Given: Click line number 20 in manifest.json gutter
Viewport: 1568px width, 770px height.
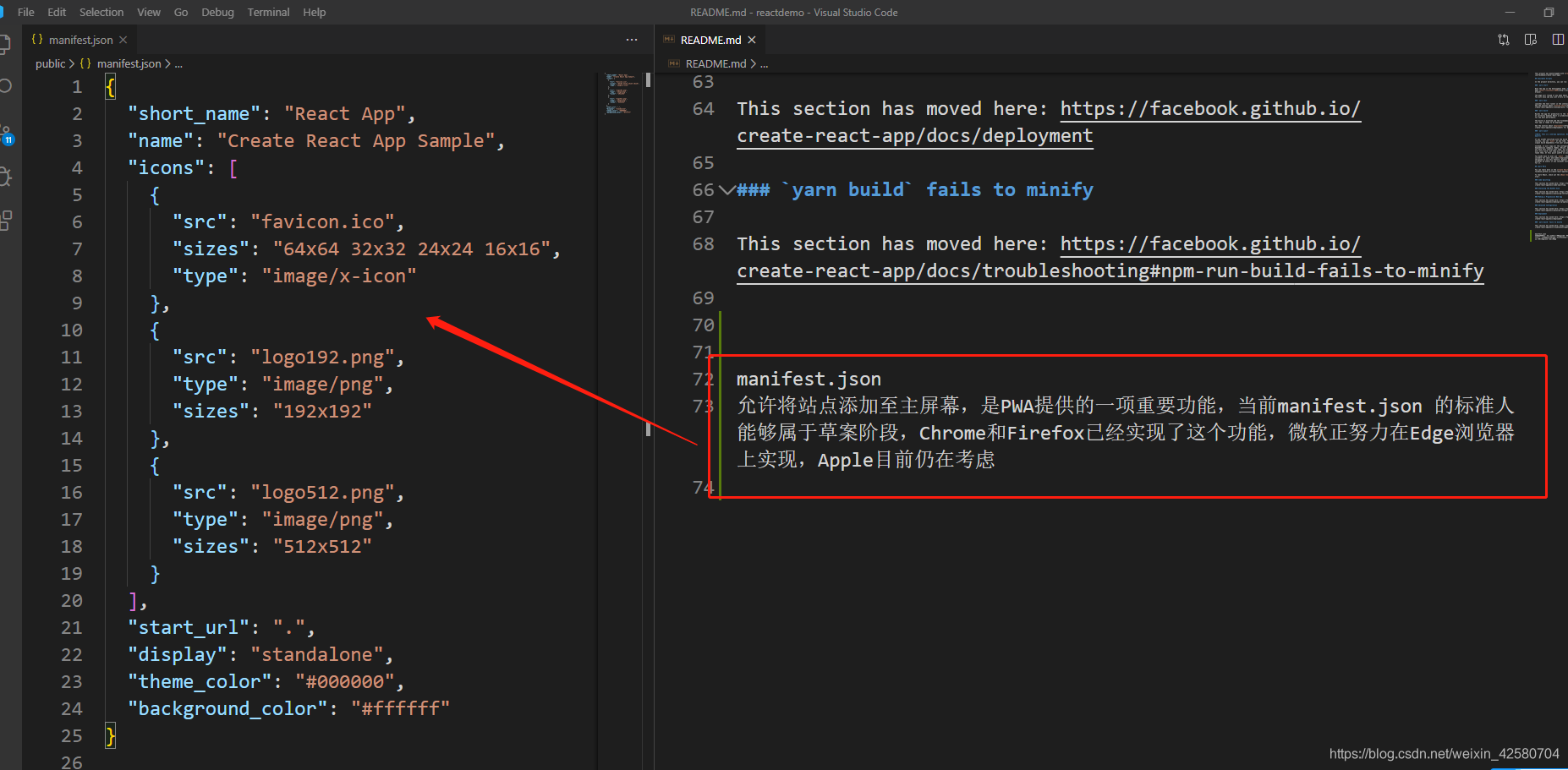Looking at the screenshot, I should [x=72, y=601].
